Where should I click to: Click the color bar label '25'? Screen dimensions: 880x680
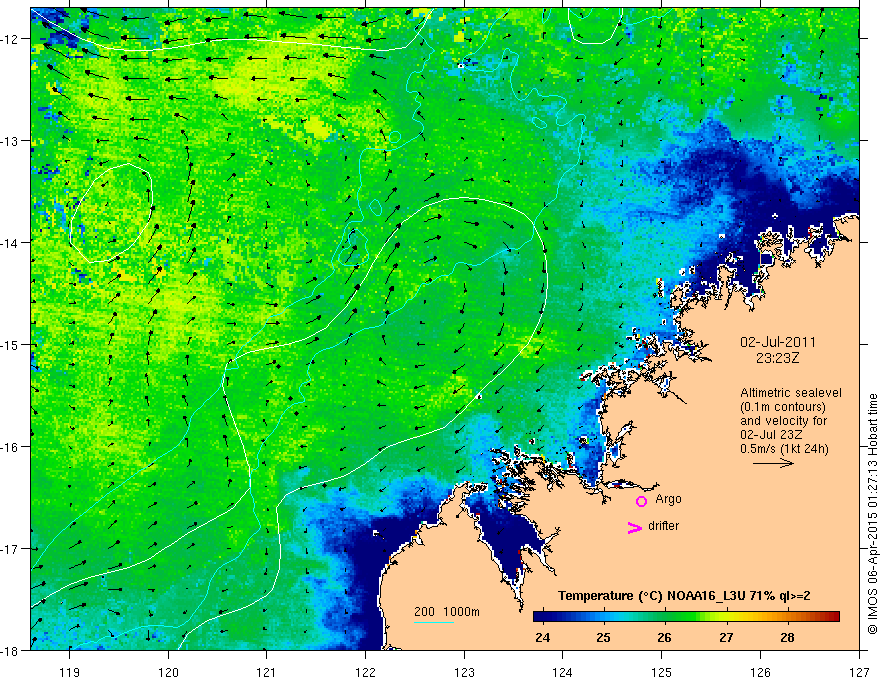(x=603, y=637)
